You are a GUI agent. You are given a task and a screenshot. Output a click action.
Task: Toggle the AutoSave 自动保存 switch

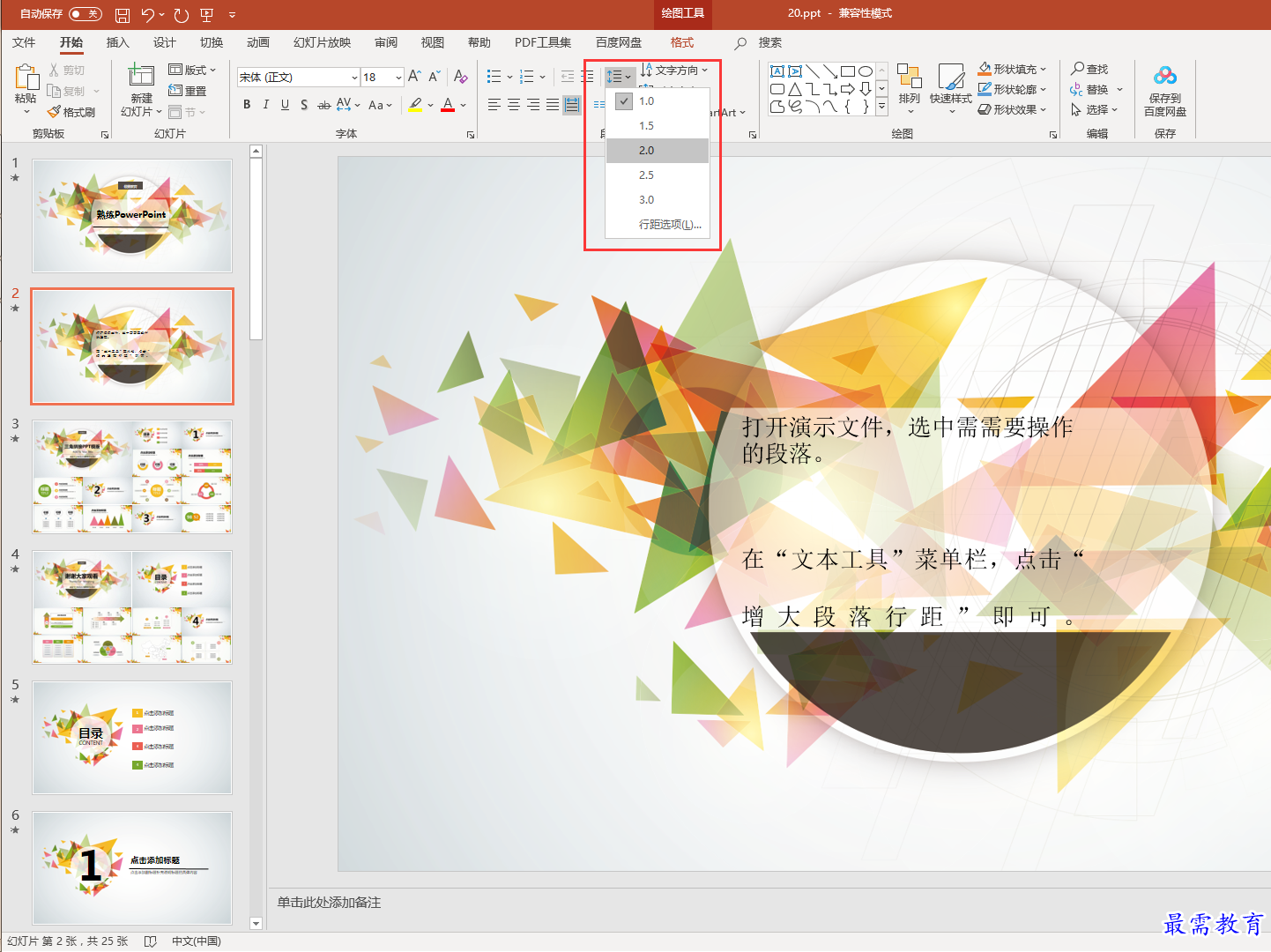tap(85, 14)
